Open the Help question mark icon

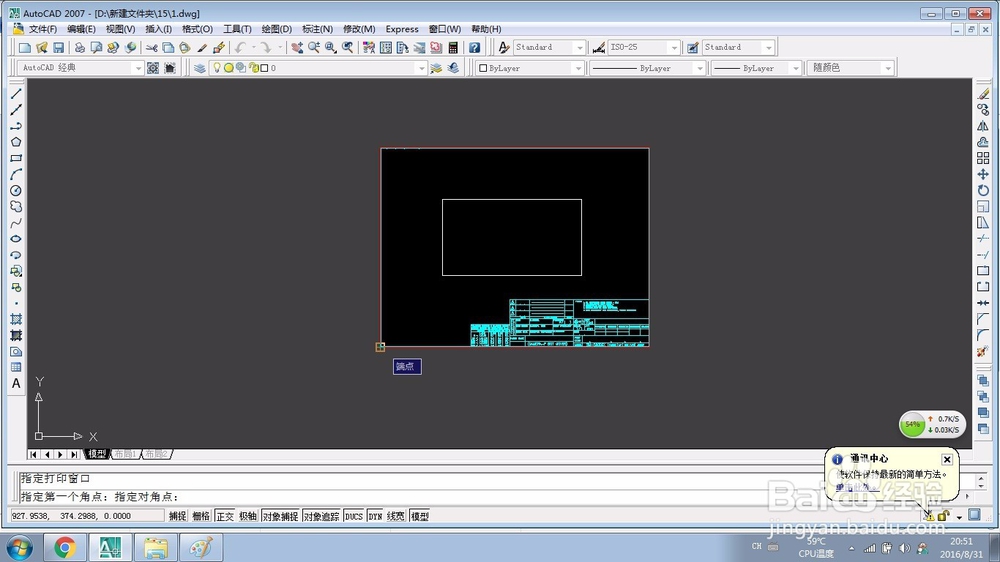(474, 47)
